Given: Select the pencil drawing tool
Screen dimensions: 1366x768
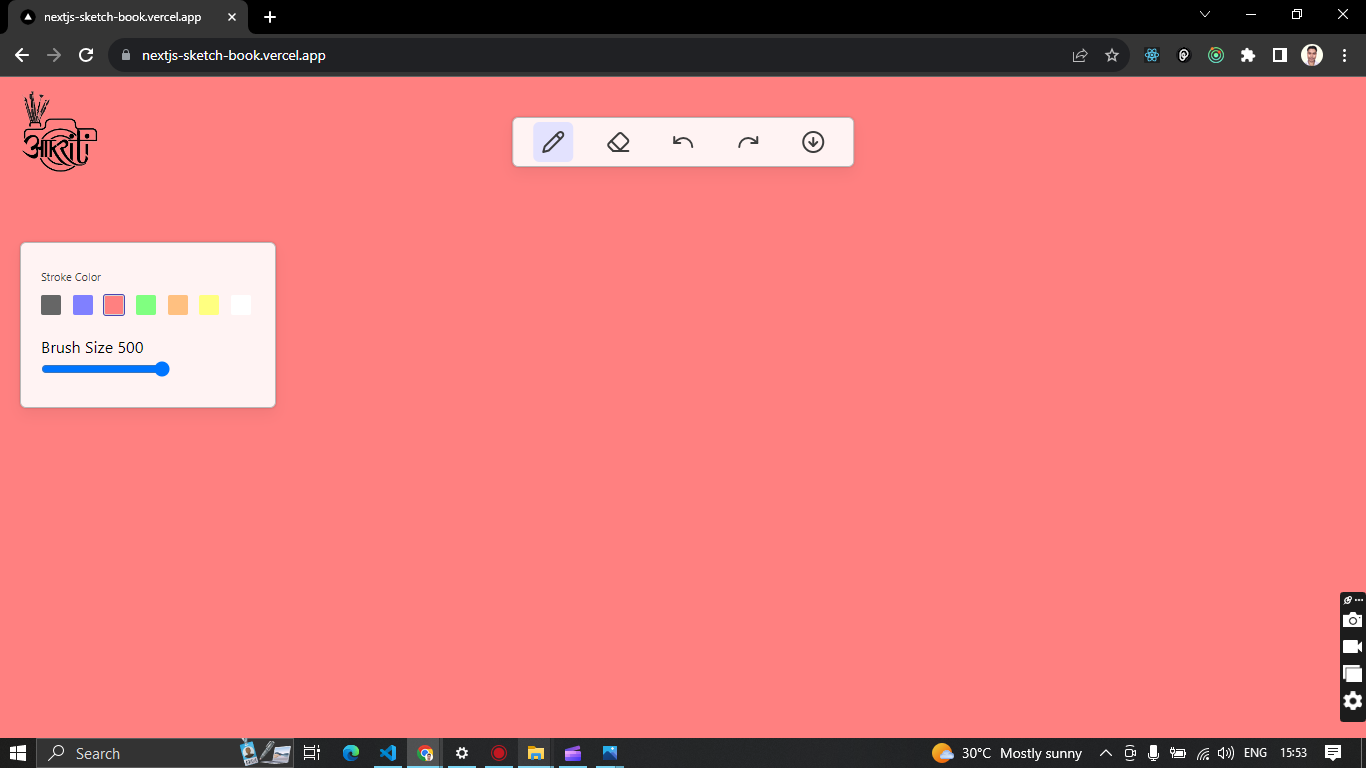Looking at the screenshot, I should pyautogui.click(x=553, y=142).
